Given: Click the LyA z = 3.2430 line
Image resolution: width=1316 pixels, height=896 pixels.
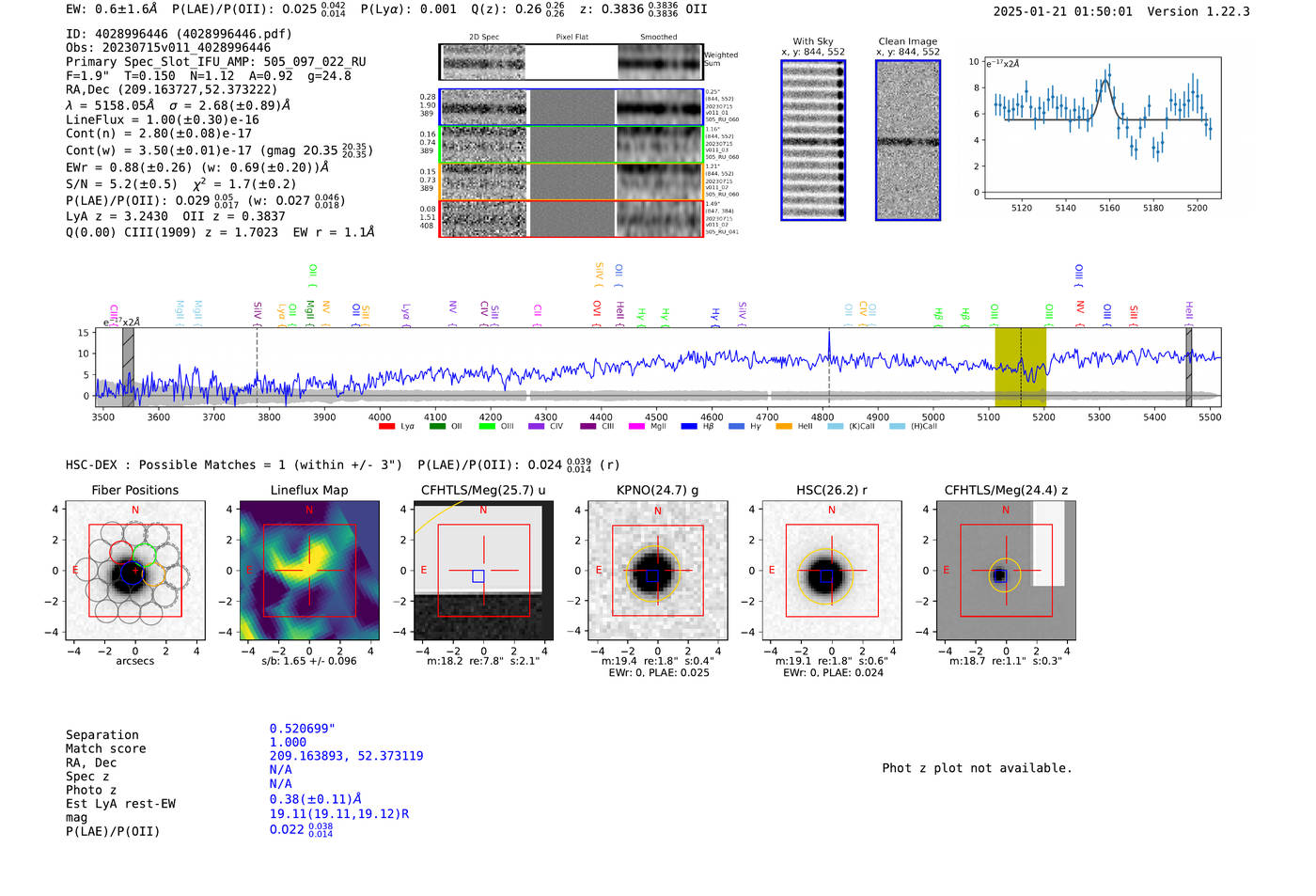Looking at the screenshot, I should 117,216.
